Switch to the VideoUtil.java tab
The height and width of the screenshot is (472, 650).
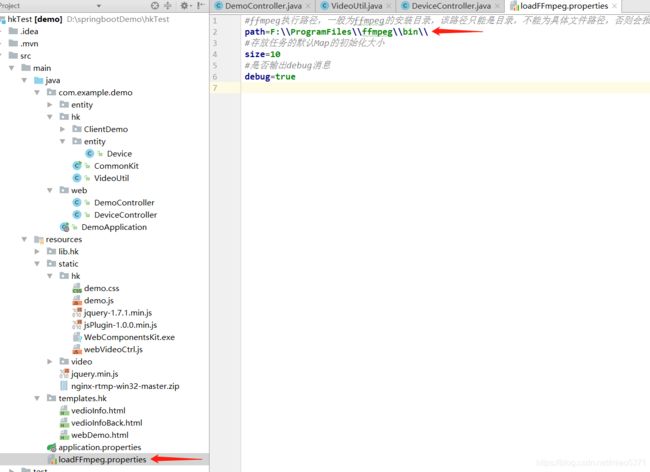click(357, 6)
